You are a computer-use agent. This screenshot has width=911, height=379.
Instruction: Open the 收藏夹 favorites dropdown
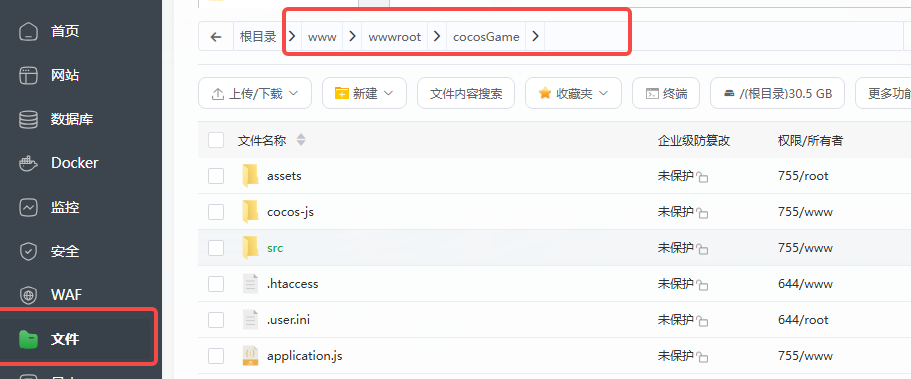pyautogui.click(x=573, y=93)
